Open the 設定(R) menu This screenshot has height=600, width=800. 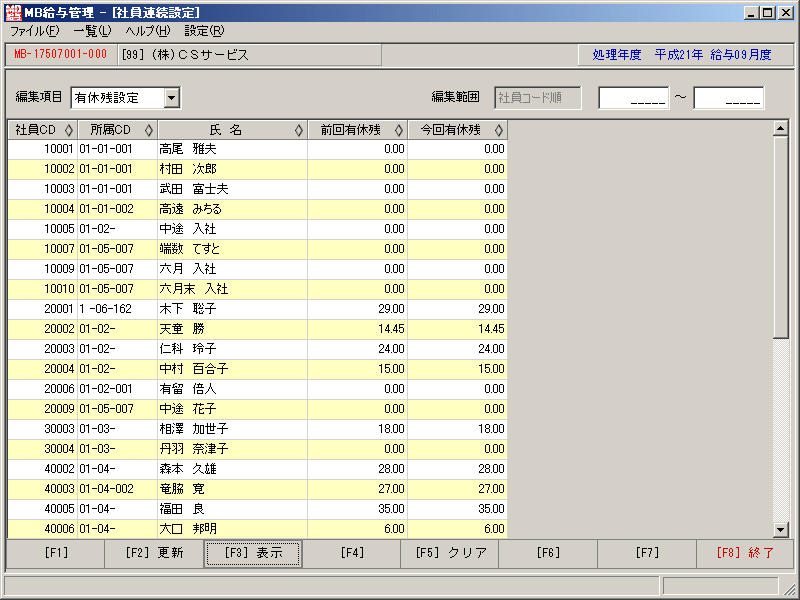pos(204,31)
